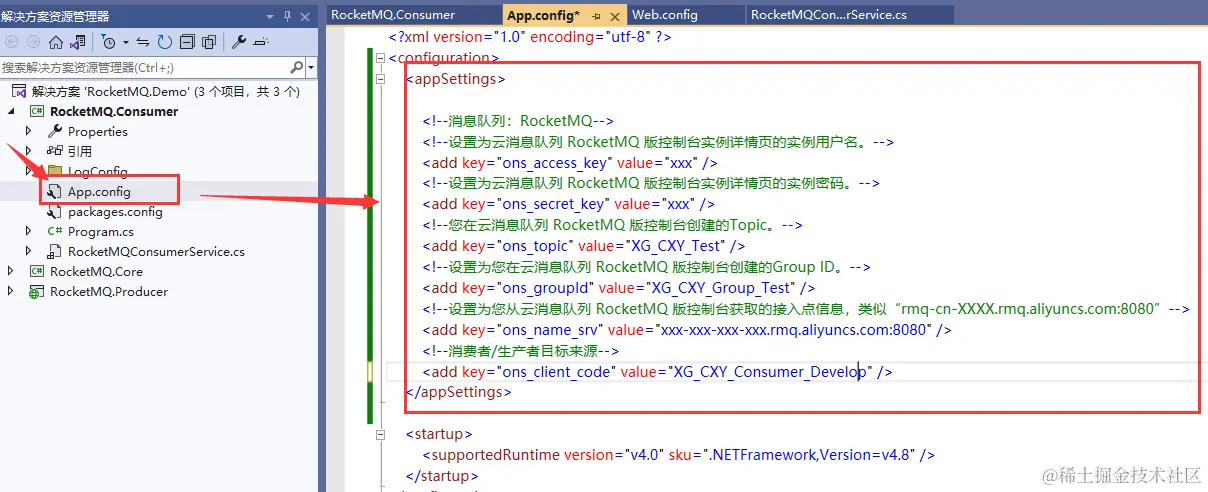The image size is (1208, 492).
Task: Close the App.config* tab
Action: [x=616, y=15]
